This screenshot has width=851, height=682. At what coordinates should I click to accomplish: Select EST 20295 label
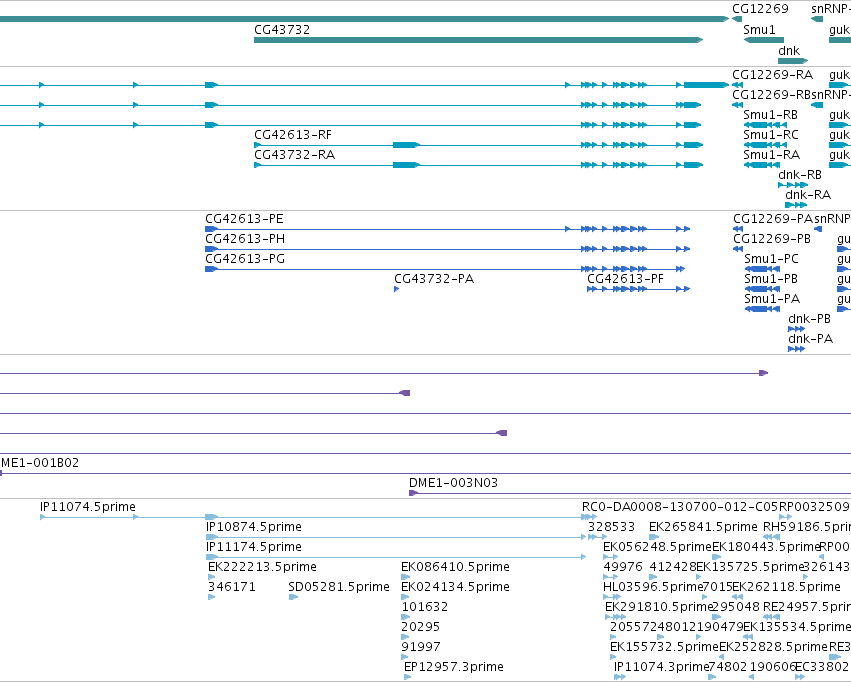point(421,627)
